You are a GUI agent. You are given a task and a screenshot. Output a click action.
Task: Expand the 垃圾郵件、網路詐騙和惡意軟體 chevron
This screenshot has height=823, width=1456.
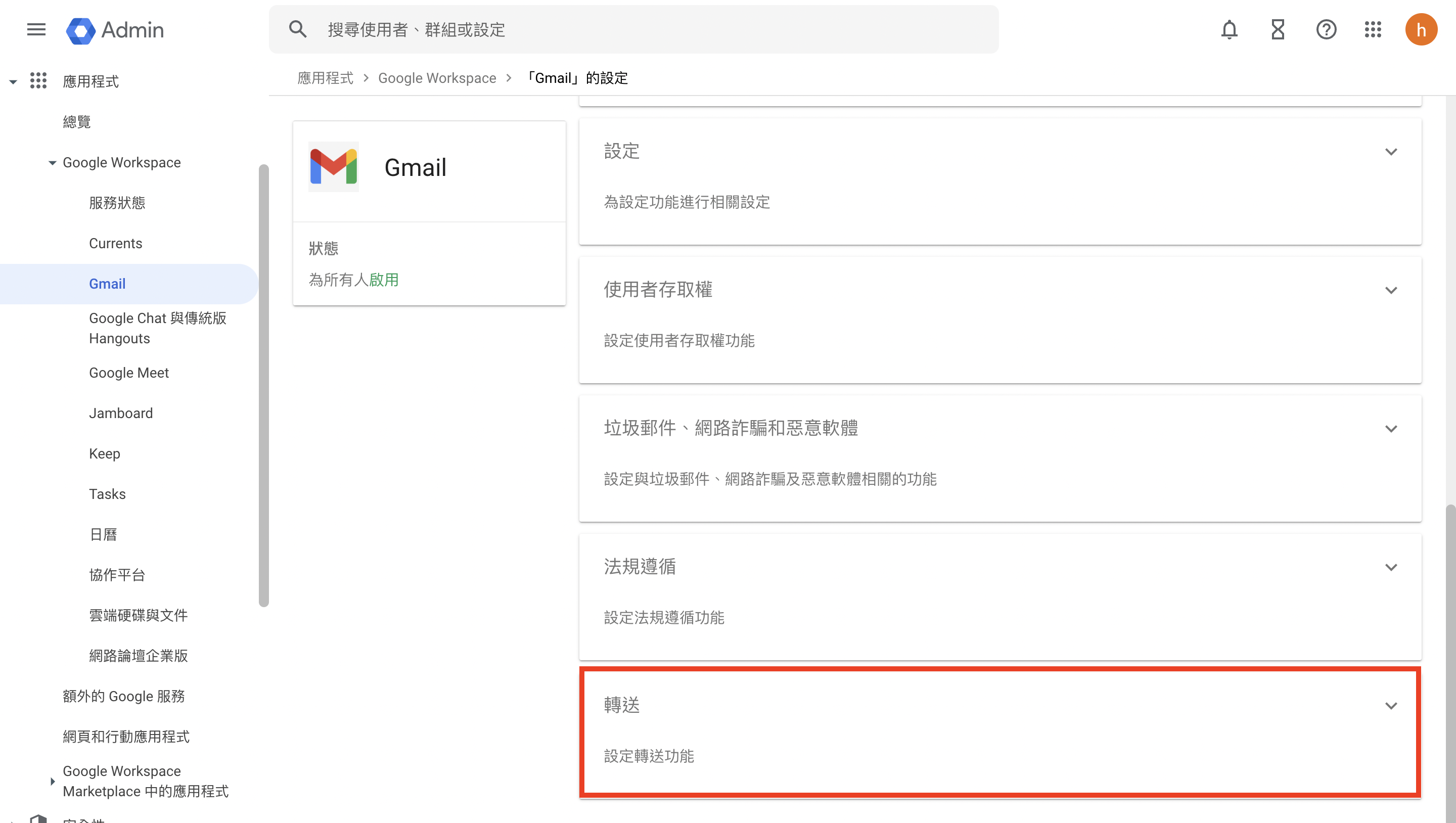[1391, 429]
